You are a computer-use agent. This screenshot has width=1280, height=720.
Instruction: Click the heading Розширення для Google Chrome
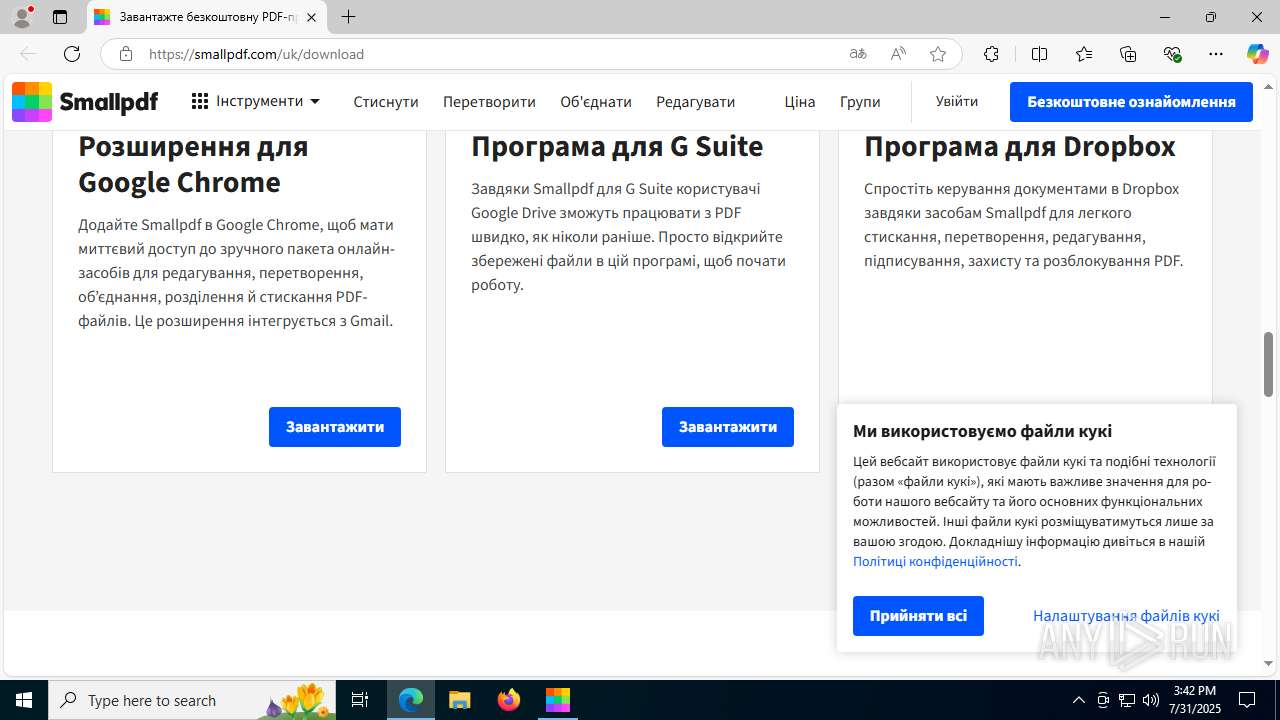193,164
